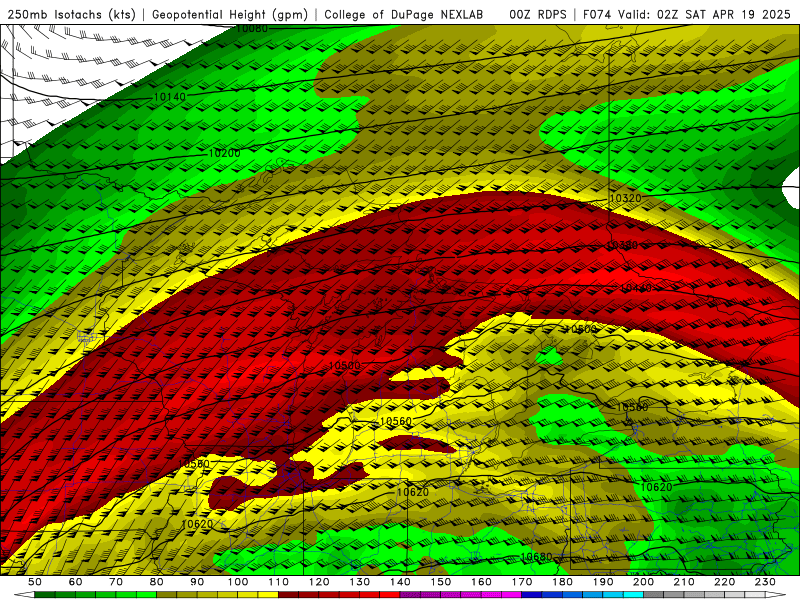The height and width of the screenshot is (600, 800).
Task: Click the 130 value on the color scale
Action: (360, 582)
